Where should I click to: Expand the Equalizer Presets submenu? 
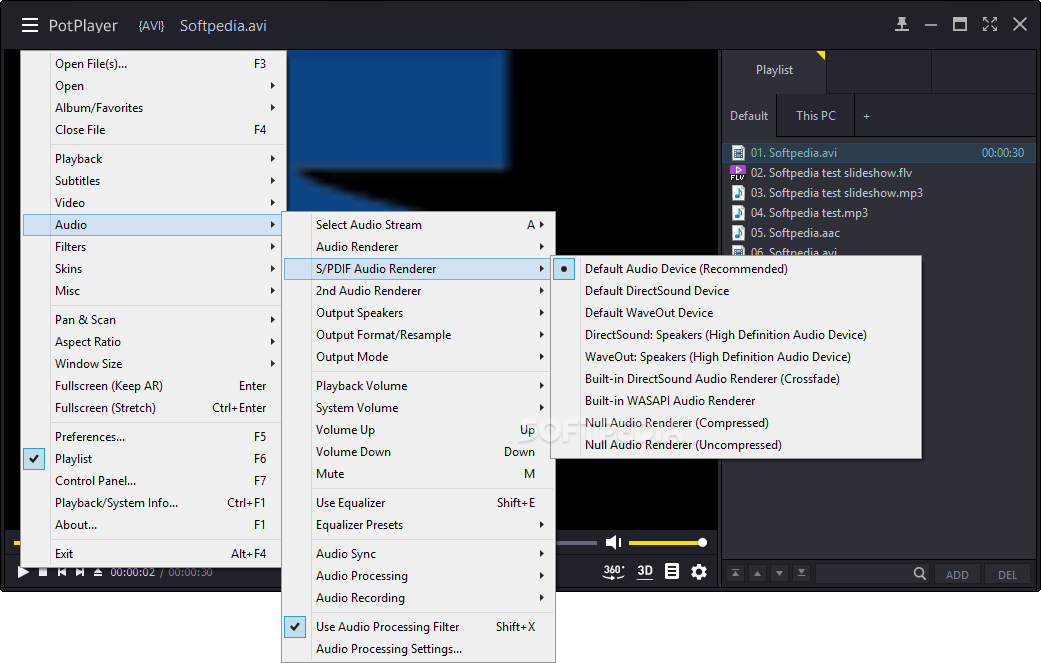418,525
